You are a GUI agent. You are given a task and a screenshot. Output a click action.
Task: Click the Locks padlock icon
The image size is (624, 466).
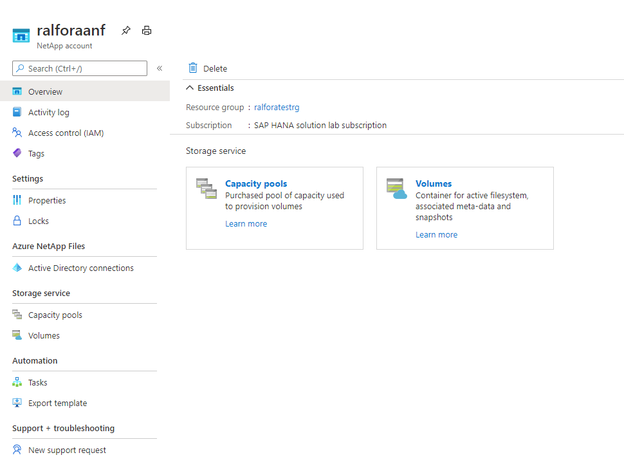tap(17, 220)
